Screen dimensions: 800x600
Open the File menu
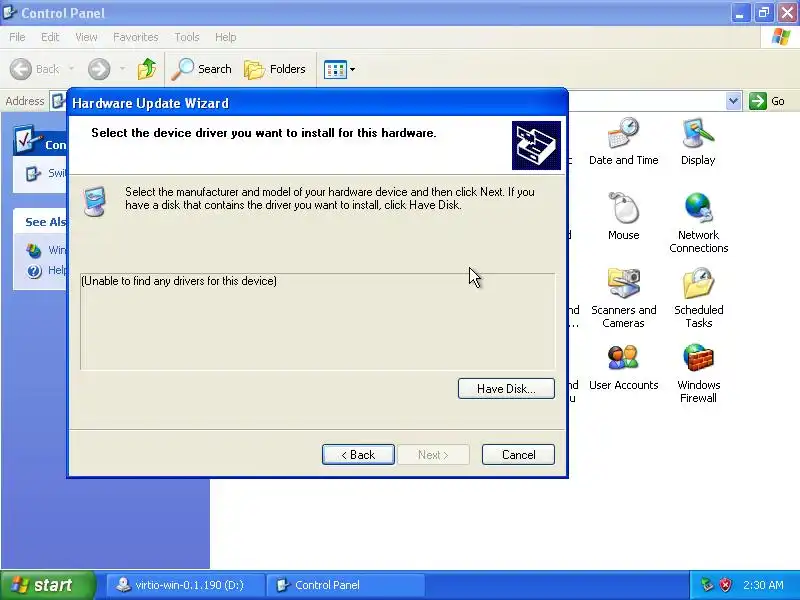(x=17, y=37)
